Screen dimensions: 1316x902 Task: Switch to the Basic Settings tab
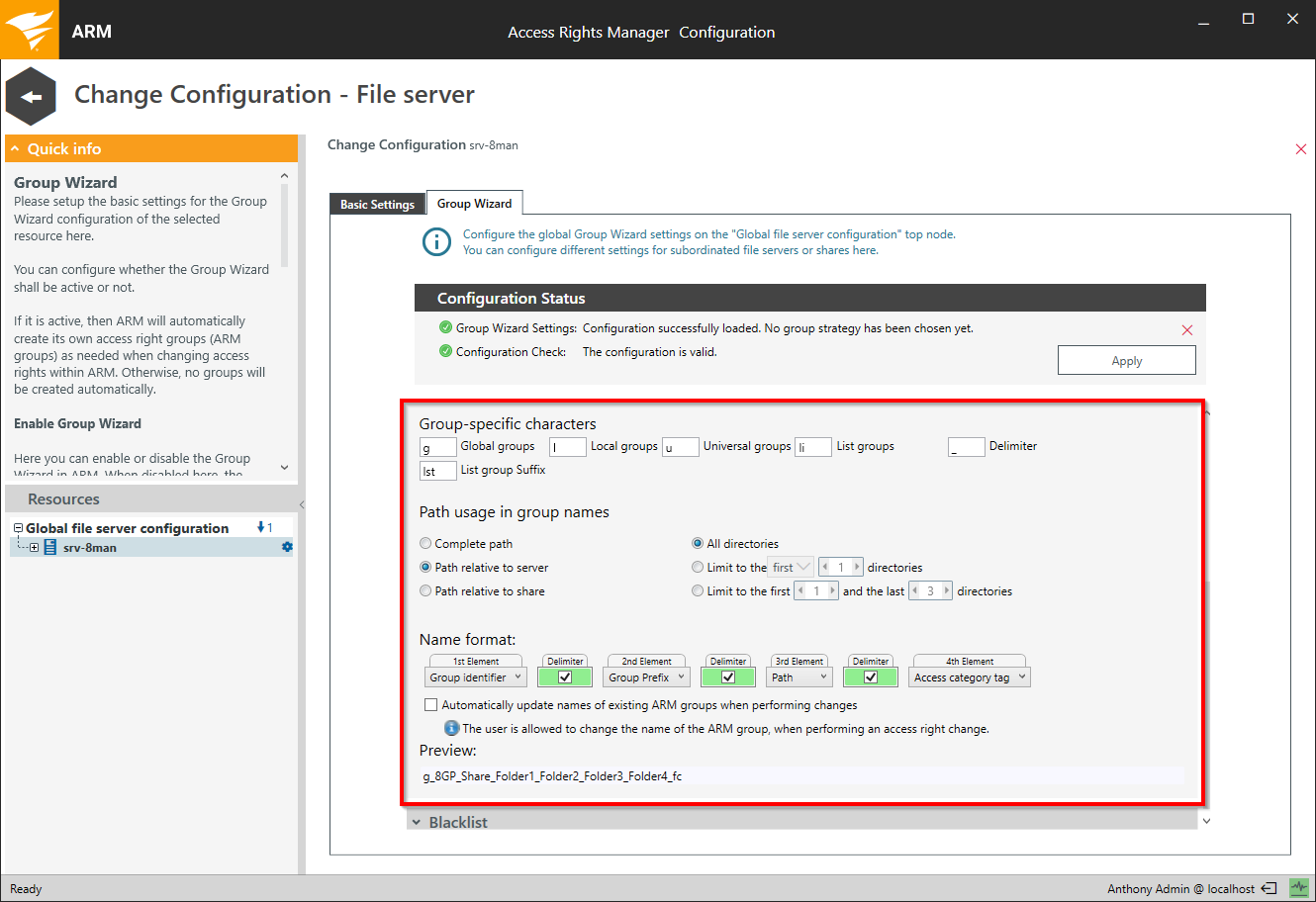click(x=377, y=204)
